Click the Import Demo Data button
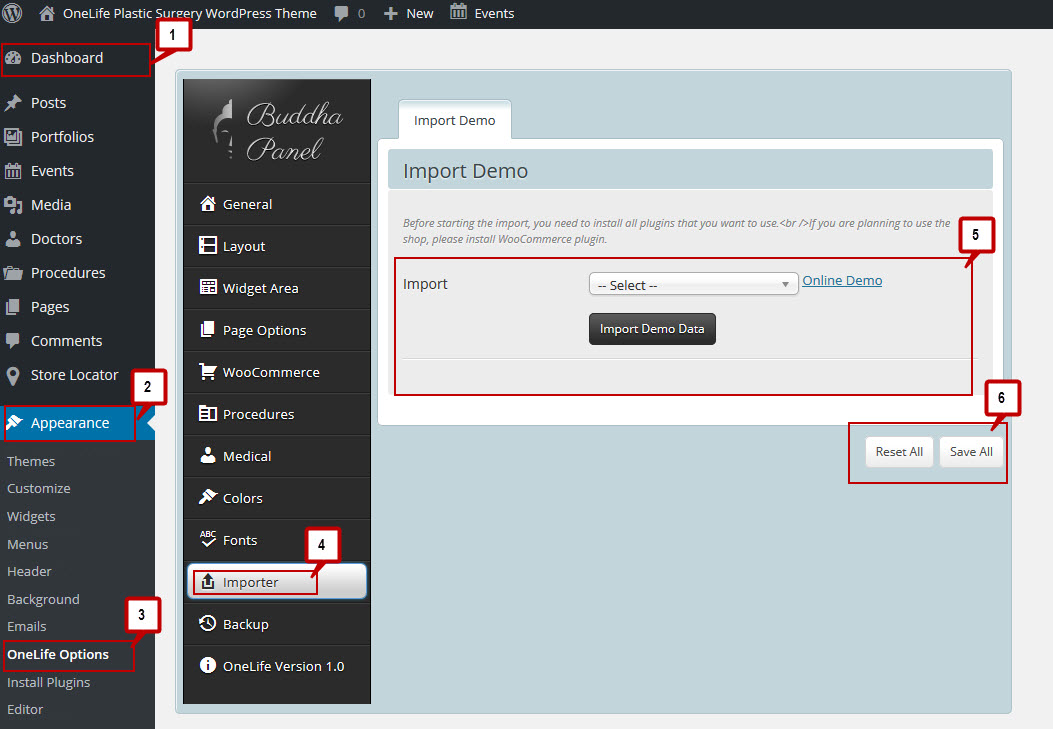1053x729 pixels. click(x=652, y=329)
